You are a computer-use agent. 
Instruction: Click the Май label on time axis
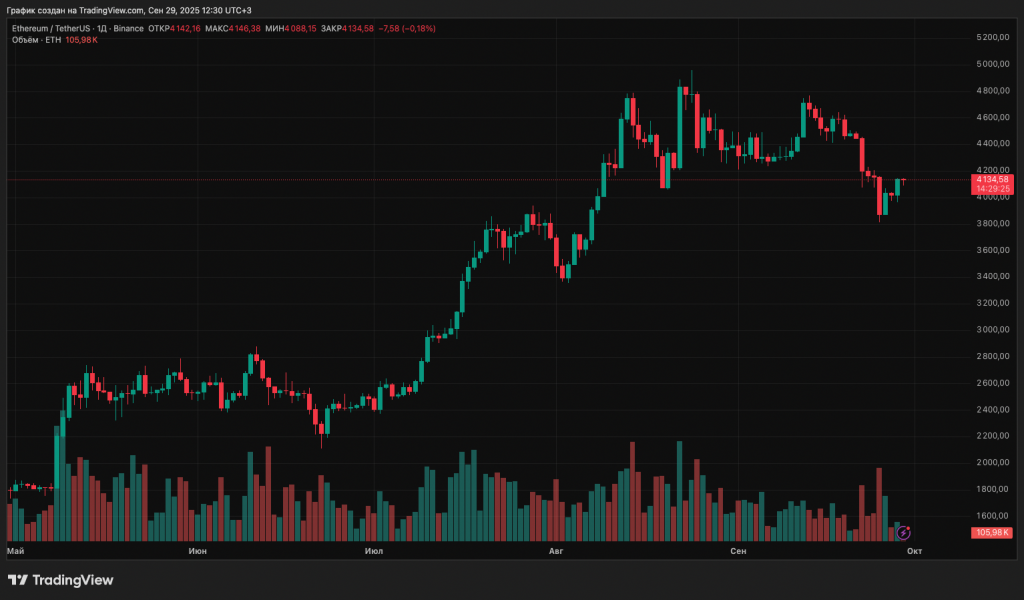(15, 551)
